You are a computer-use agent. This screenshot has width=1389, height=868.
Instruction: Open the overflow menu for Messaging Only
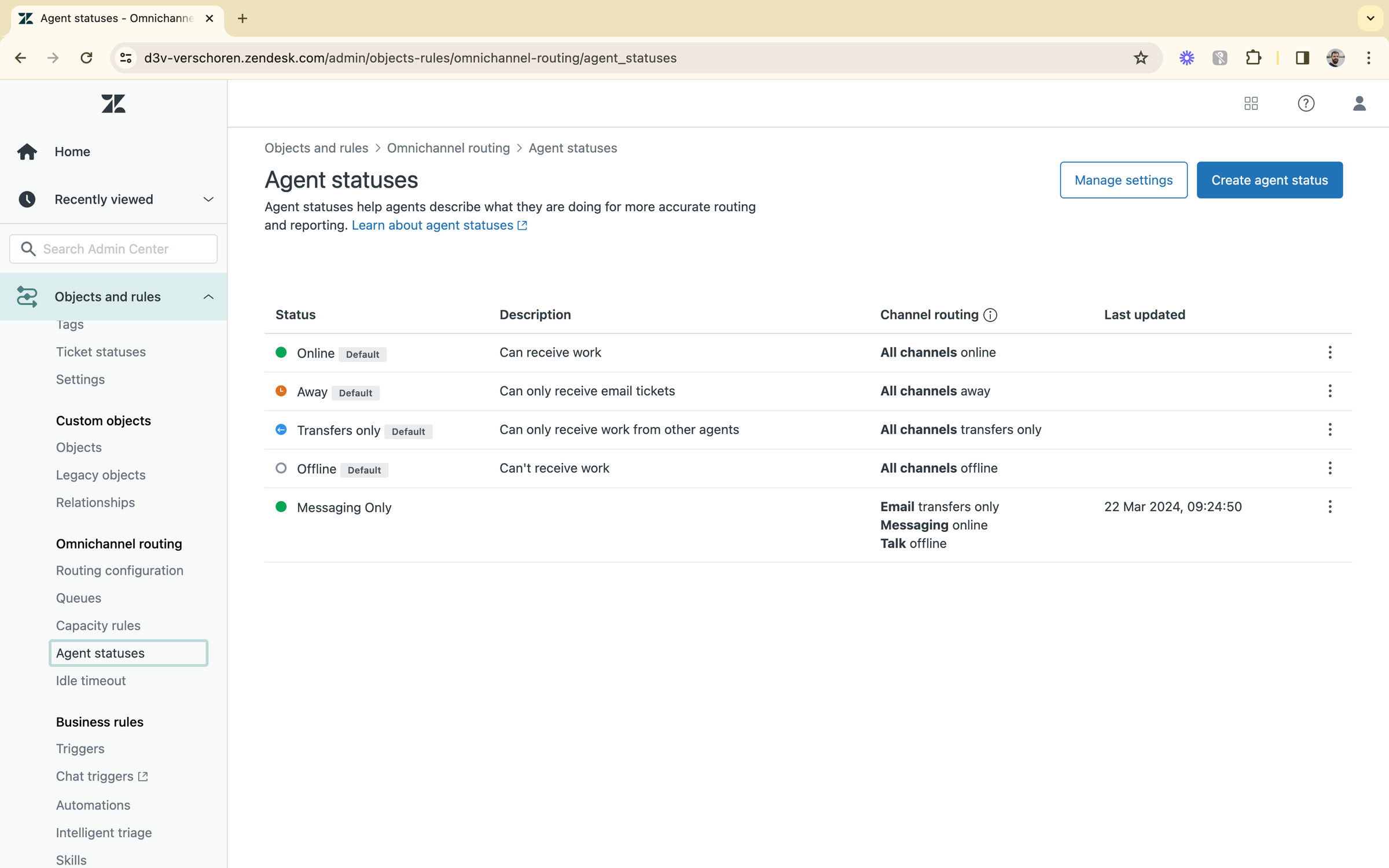pyautogui.click(x=1330, y=506)
